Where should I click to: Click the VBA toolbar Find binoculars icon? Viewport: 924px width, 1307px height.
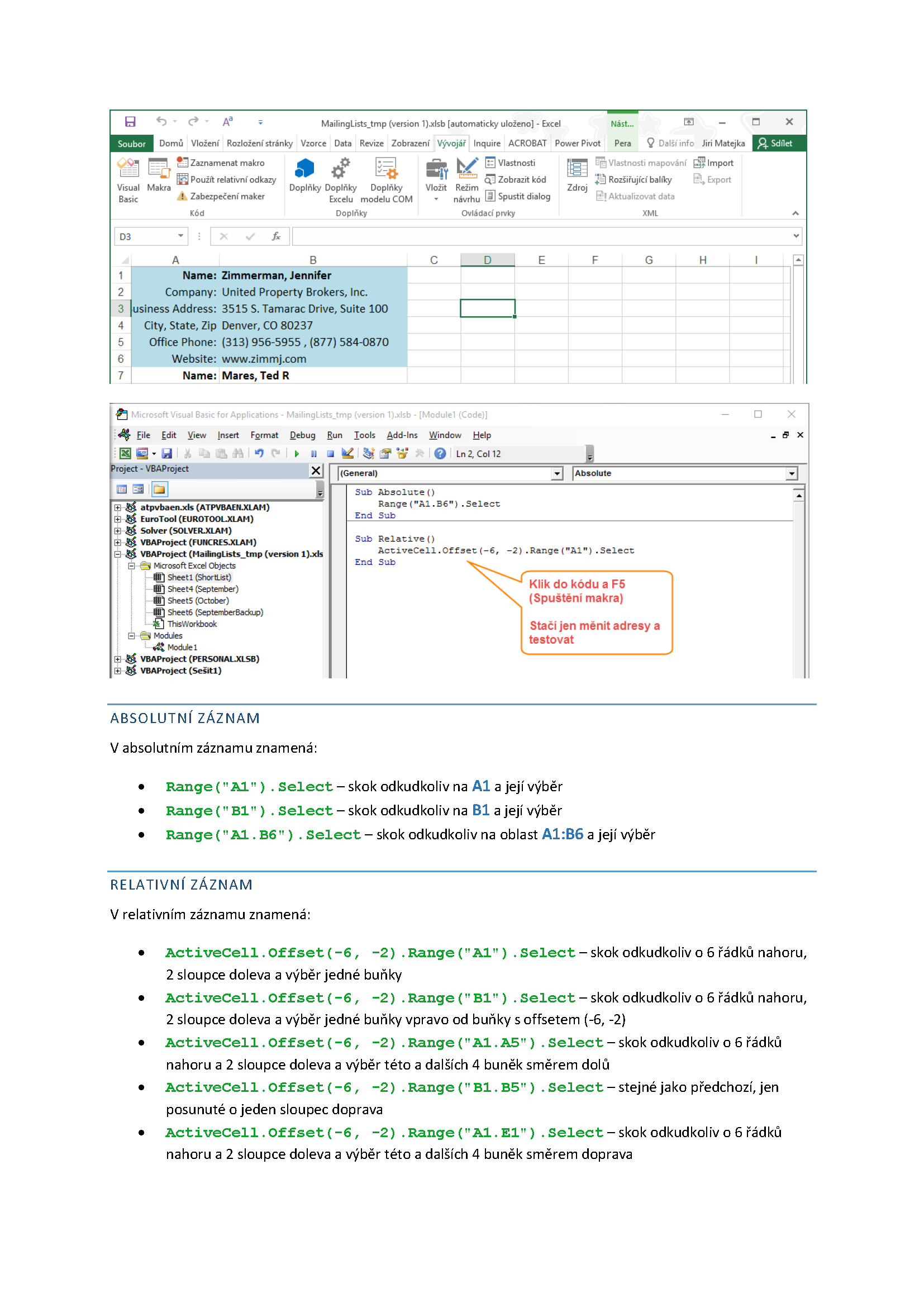[238, 454]
